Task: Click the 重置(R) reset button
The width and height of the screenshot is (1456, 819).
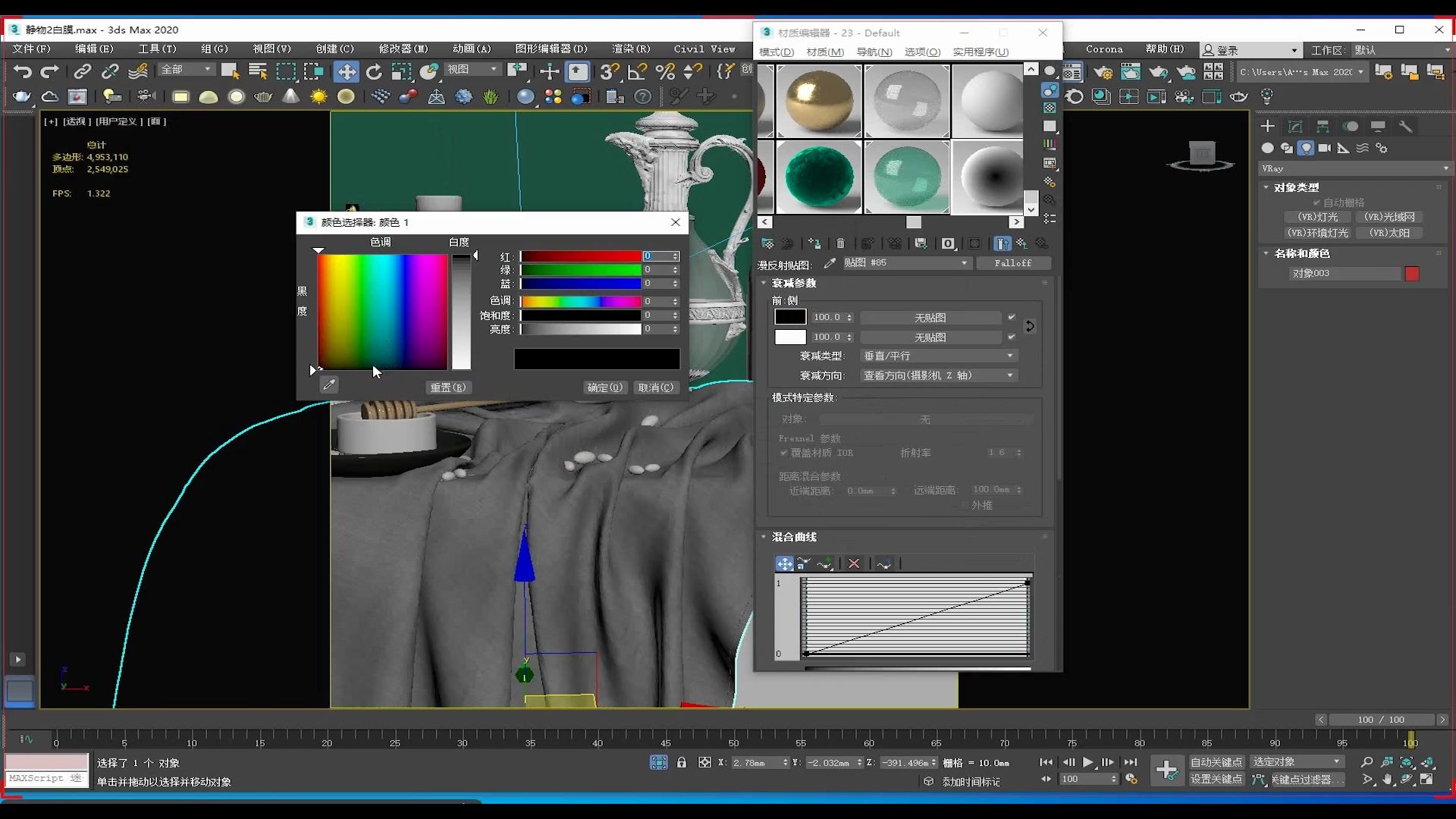Action: coord(447,388)
